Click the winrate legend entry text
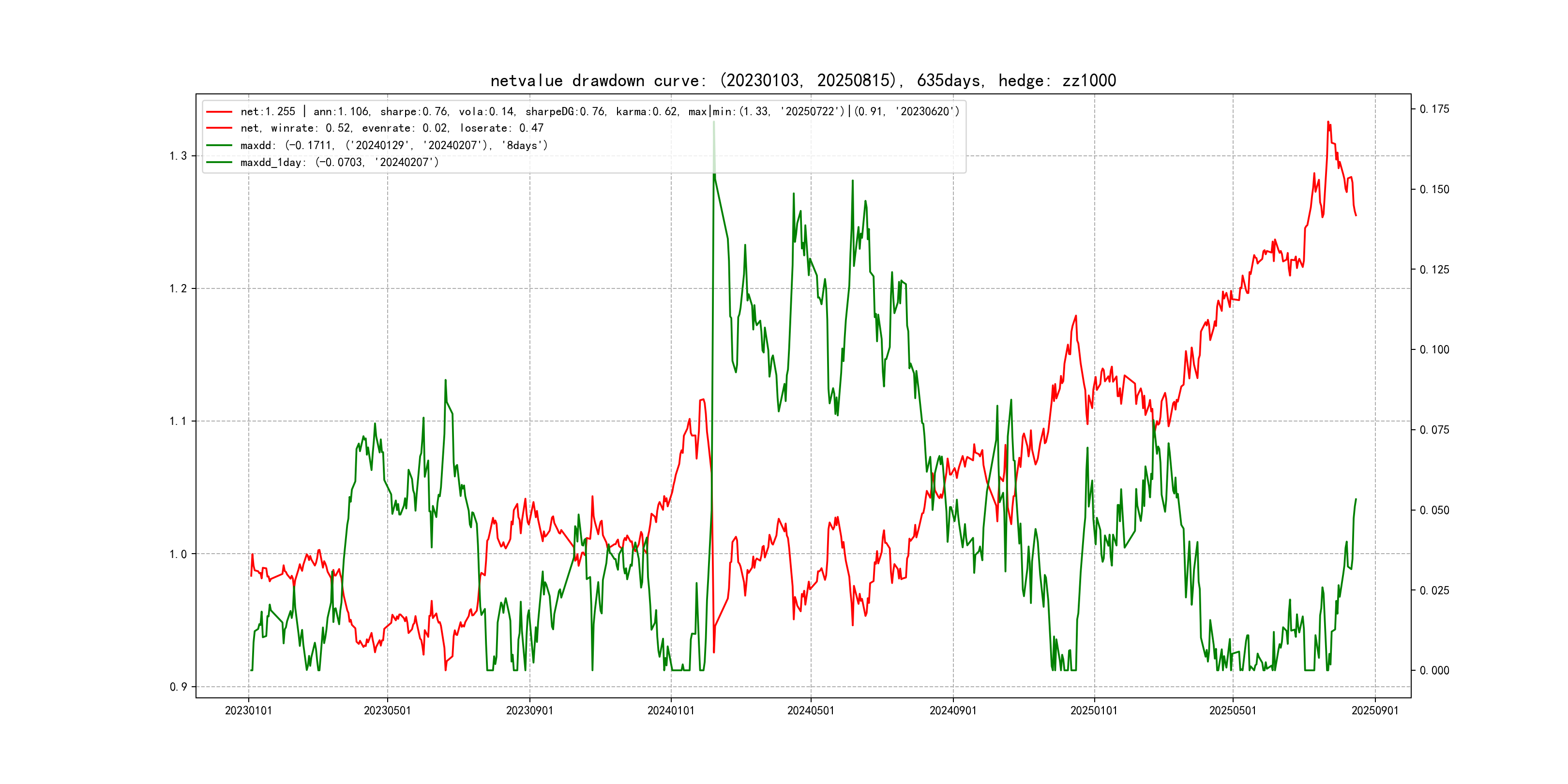Screen dimensions: 1568x784 [392, 128]
